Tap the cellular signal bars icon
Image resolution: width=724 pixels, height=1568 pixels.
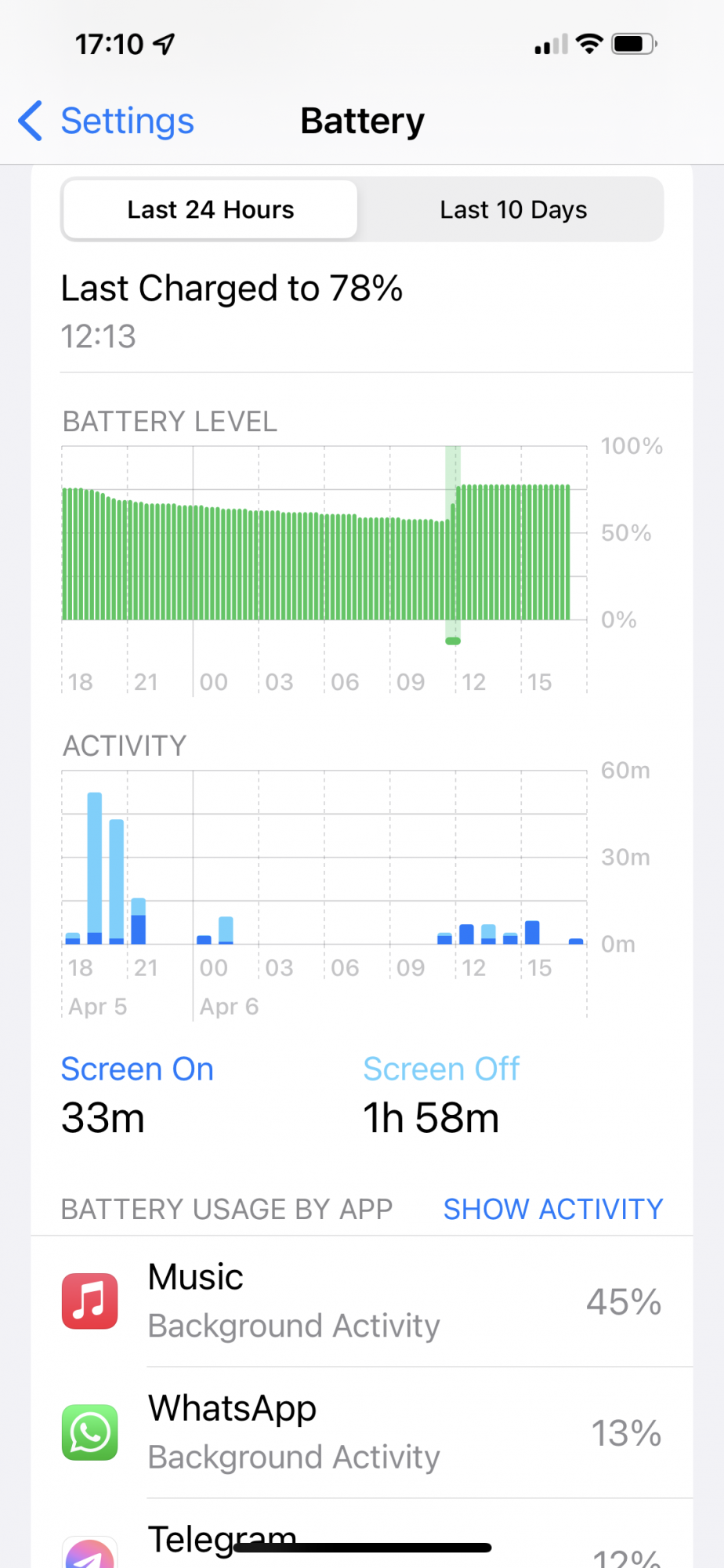tap(551, 45)
